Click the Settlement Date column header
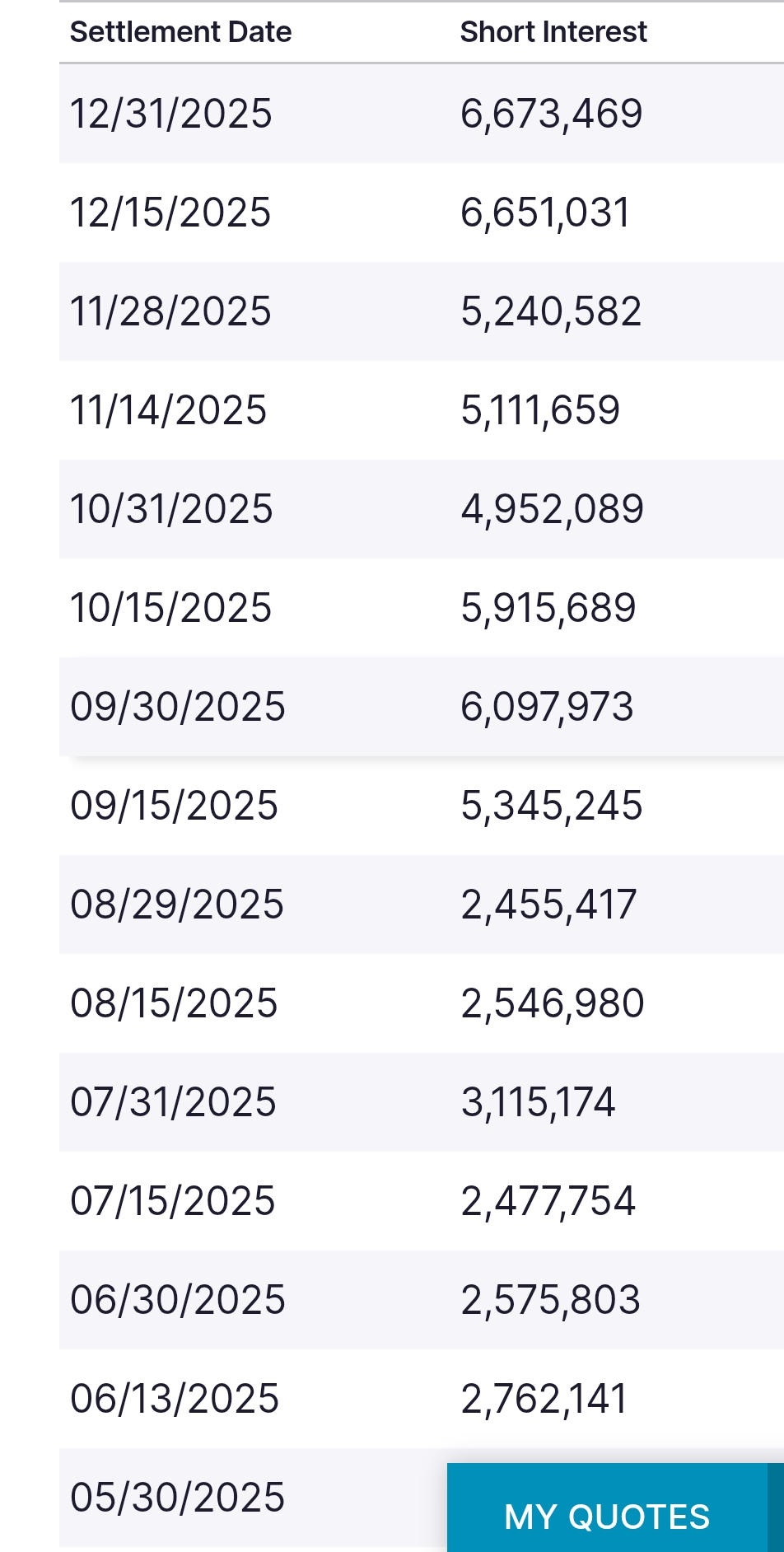Viewport: 784px width, 1552px height. tap(181, 32)
